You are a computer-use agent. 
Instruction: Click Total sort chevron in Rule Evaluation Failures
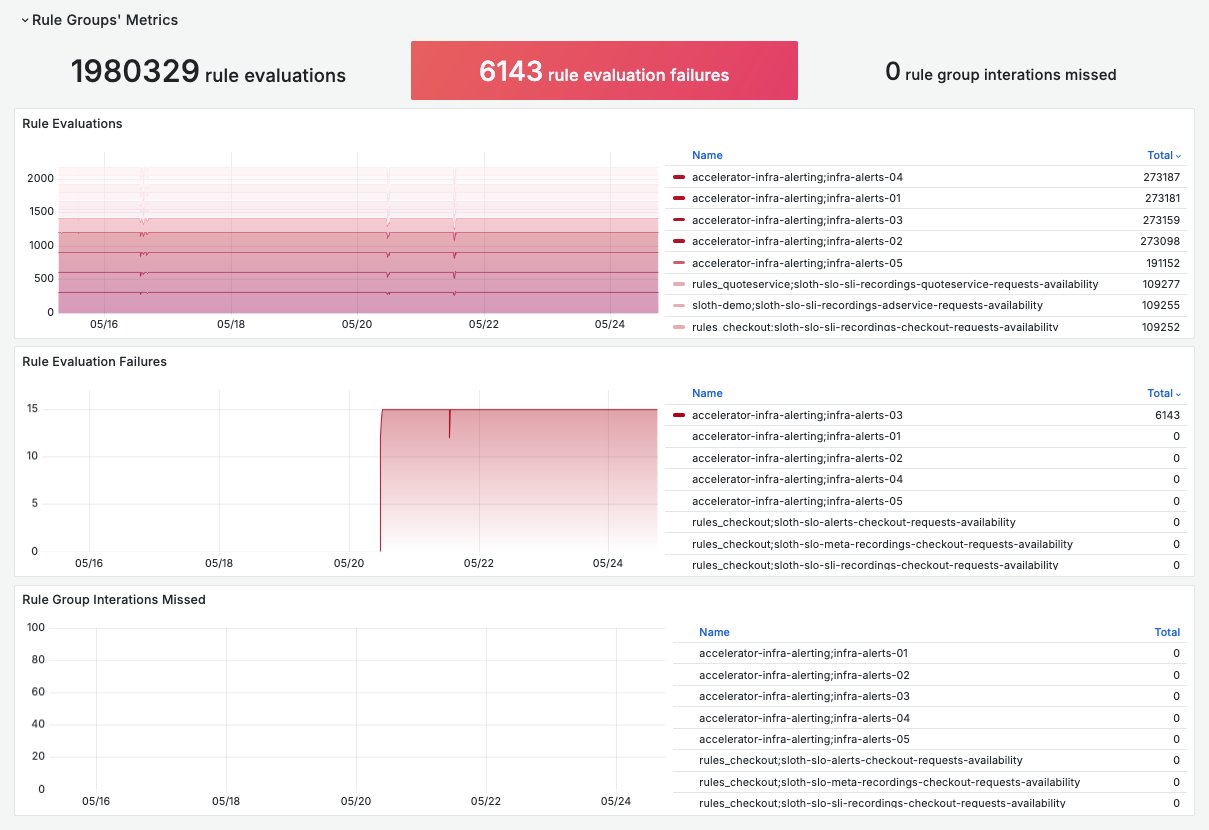(x=1177, y=393)
